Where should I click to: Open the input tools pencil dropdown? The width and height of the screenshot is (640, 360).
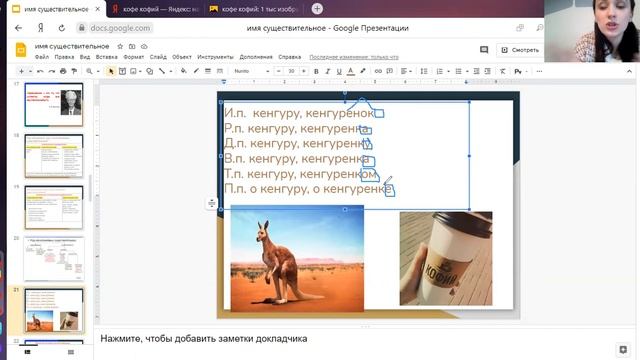tap(520, 71)
